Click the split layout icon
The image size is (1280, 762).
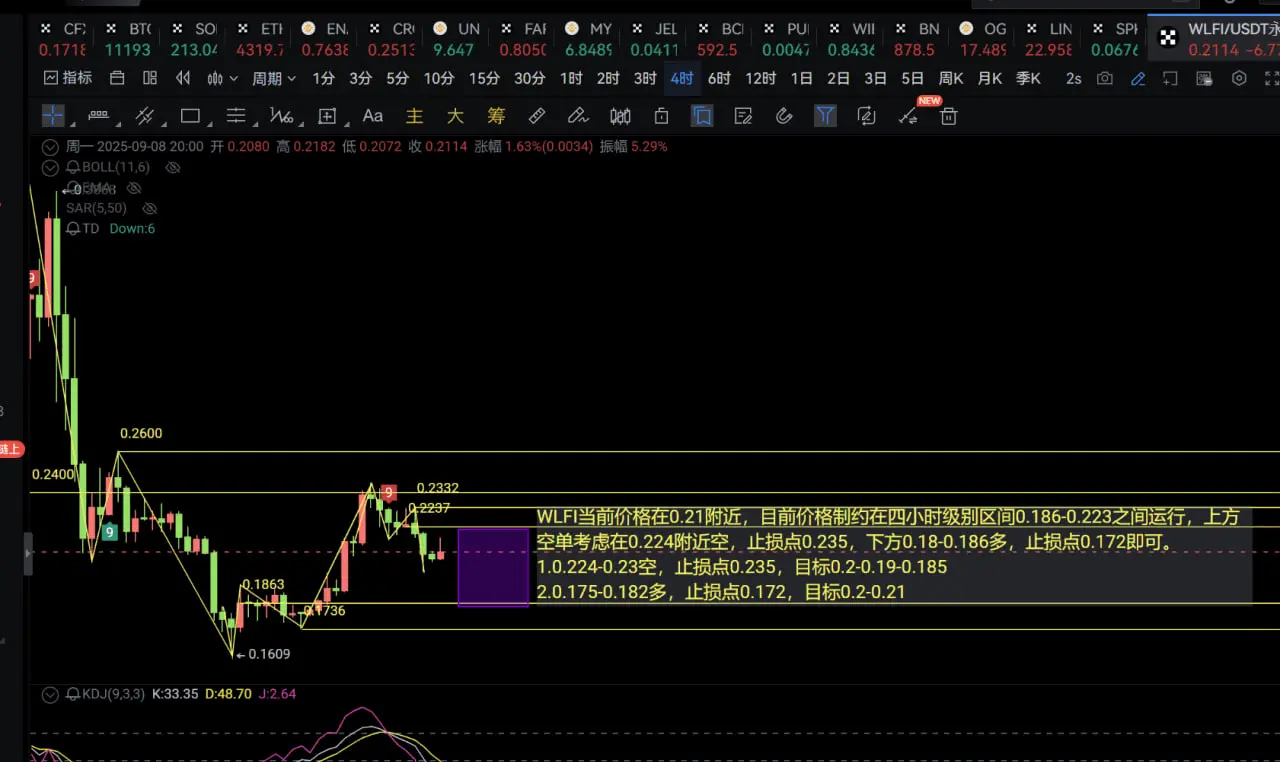pyautogui.click(x=150, y=78)
